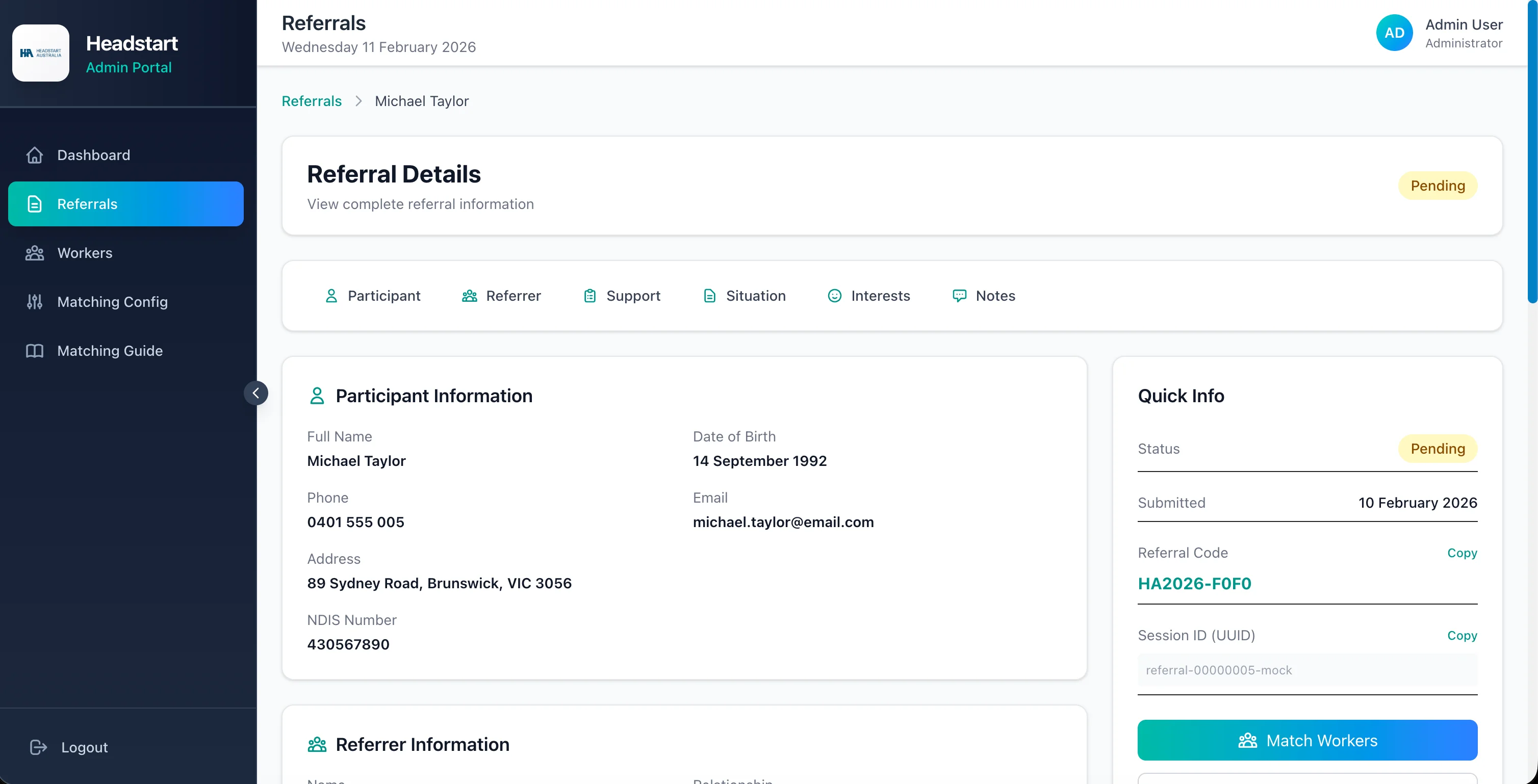
Task: Copy the Session ID UUID
Action: coord(1462,636)
